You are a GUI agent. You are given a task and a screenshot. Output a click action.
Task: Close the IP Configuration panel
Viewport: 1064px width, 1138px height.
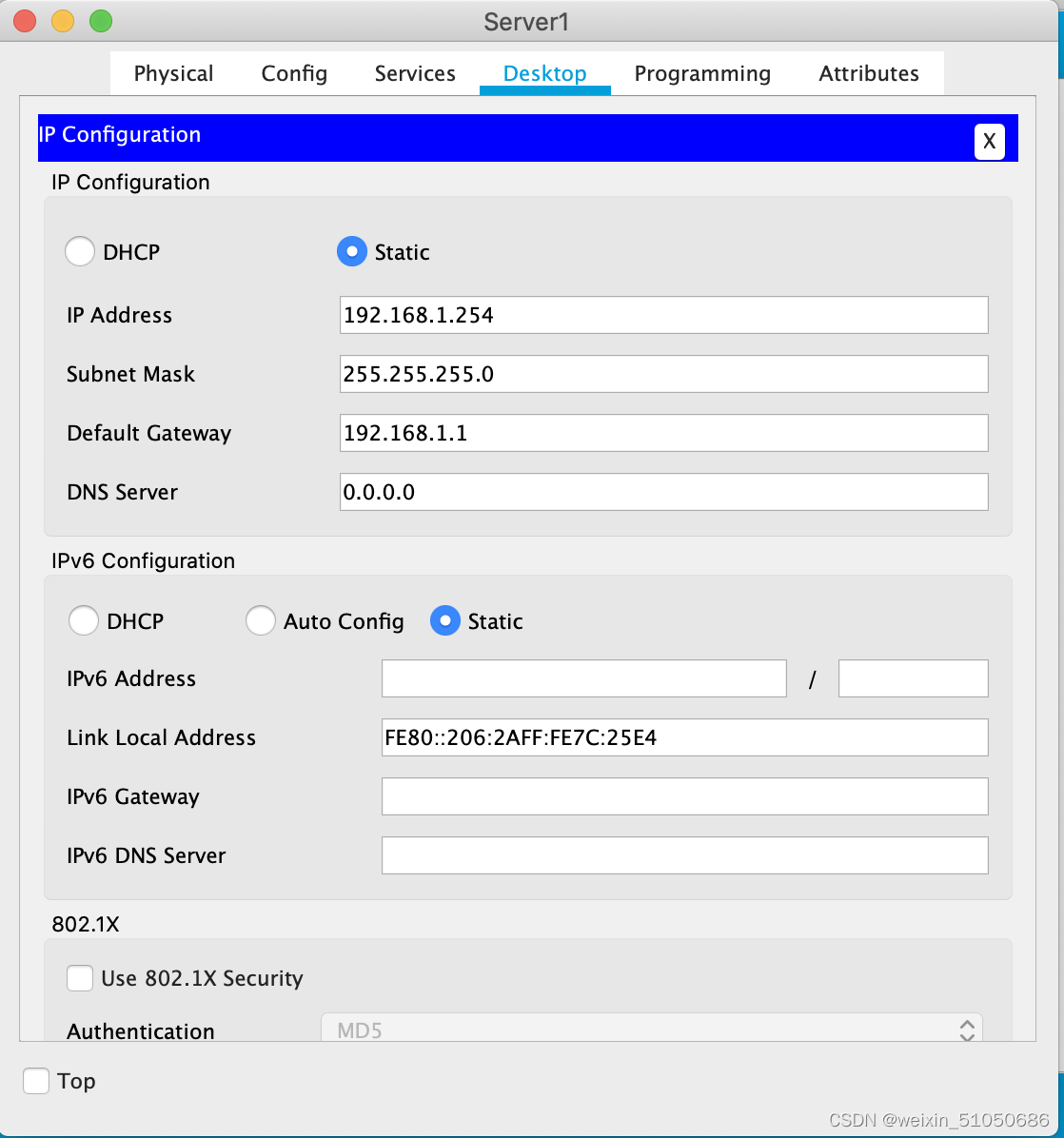pos(989,141)
